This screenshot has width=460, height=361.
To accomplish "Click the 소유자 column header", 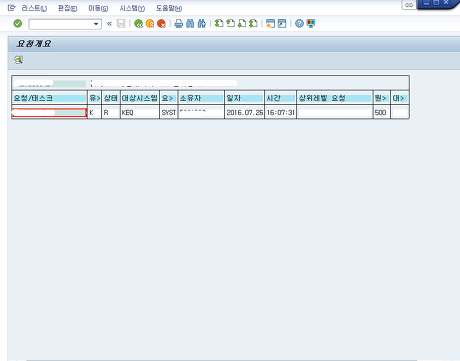I will (201, 98).
